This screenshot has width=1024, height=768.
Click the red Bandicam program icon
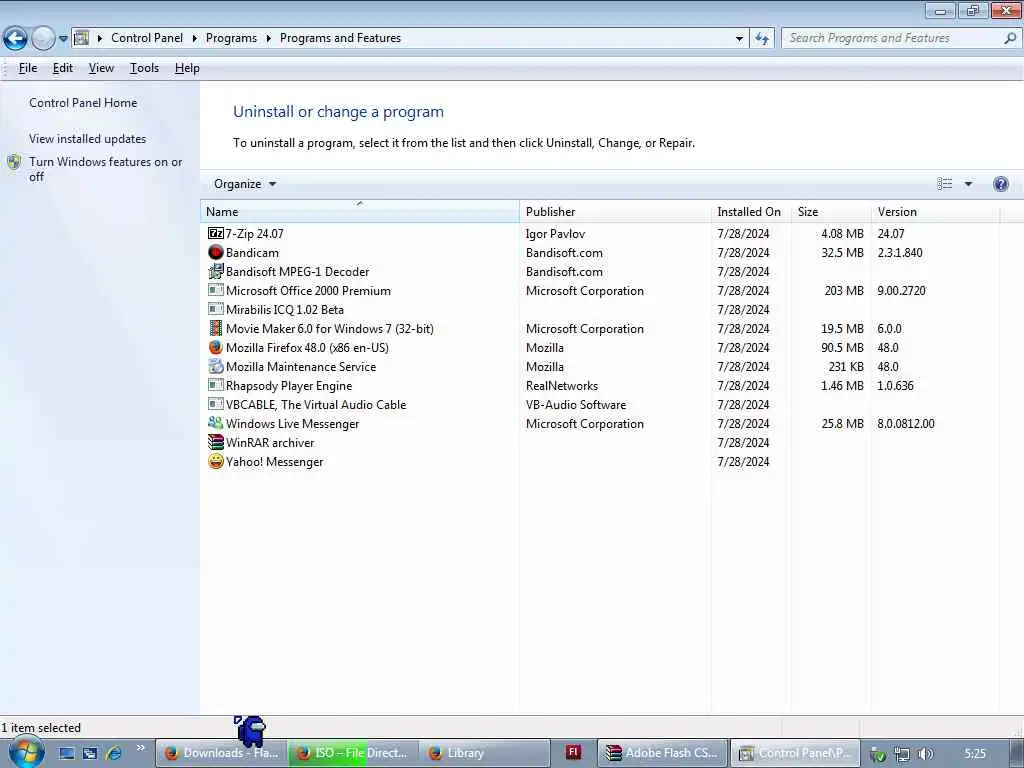coord(216,252)
